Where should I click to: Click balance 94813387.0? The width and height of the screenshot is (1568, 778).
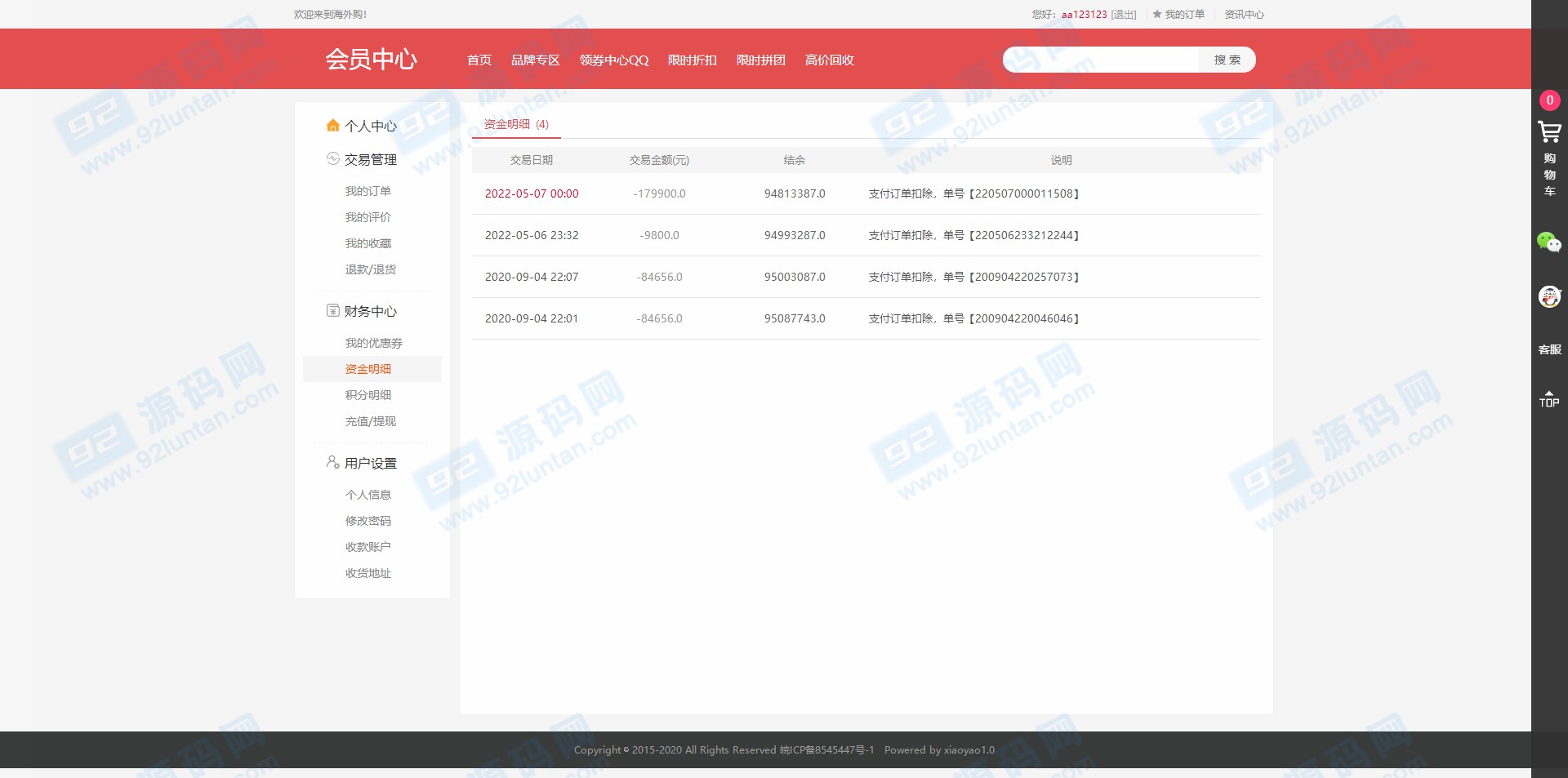tap(795, 193)
